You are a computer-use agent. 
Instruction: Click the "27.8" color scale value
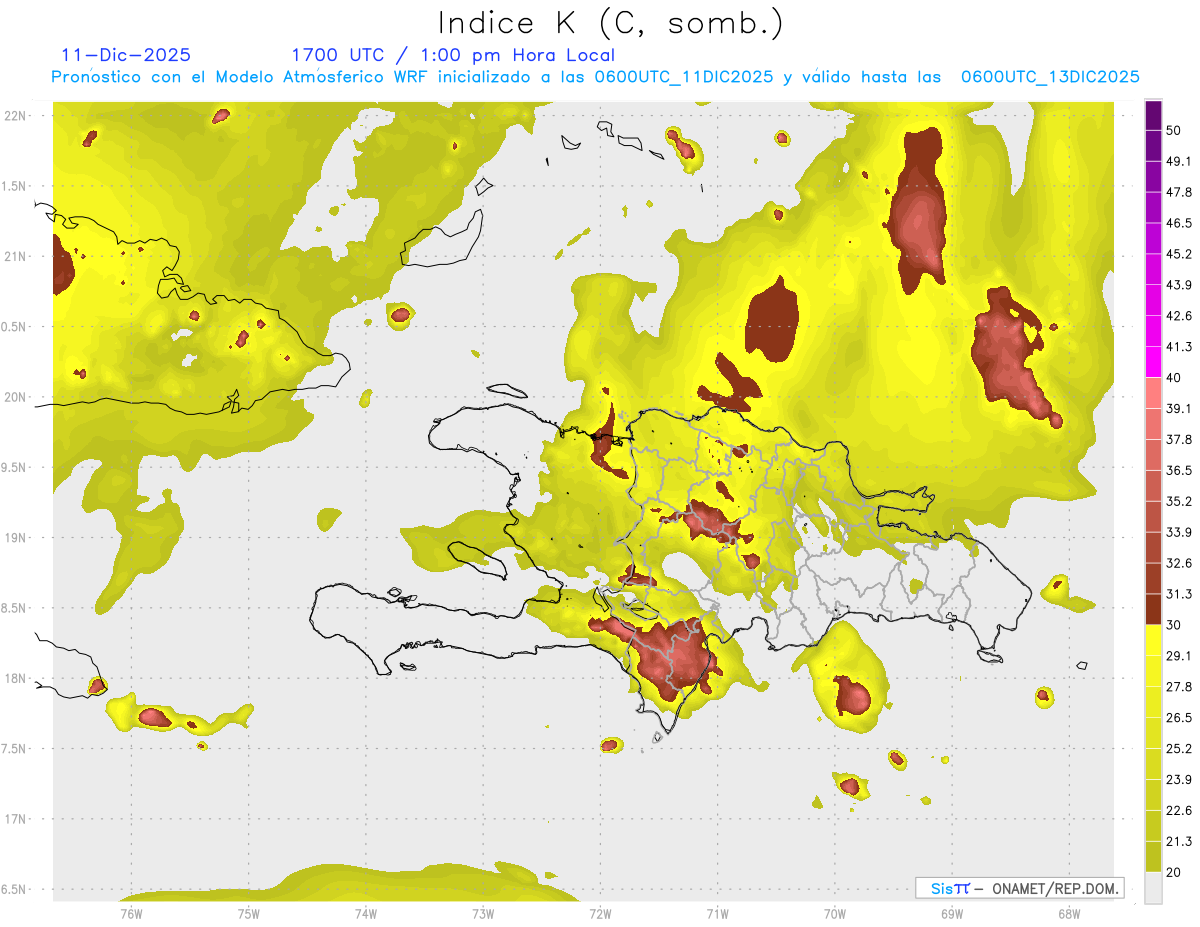[1179, 687]
